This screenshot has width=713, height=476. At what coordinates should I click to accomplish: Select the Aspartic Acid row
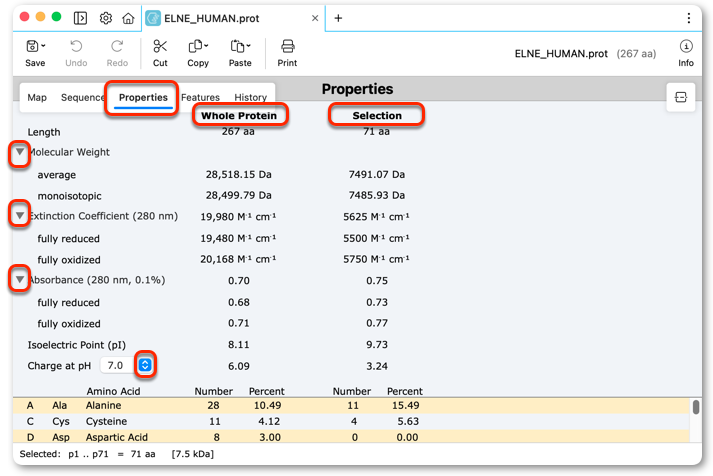[351, 436]
